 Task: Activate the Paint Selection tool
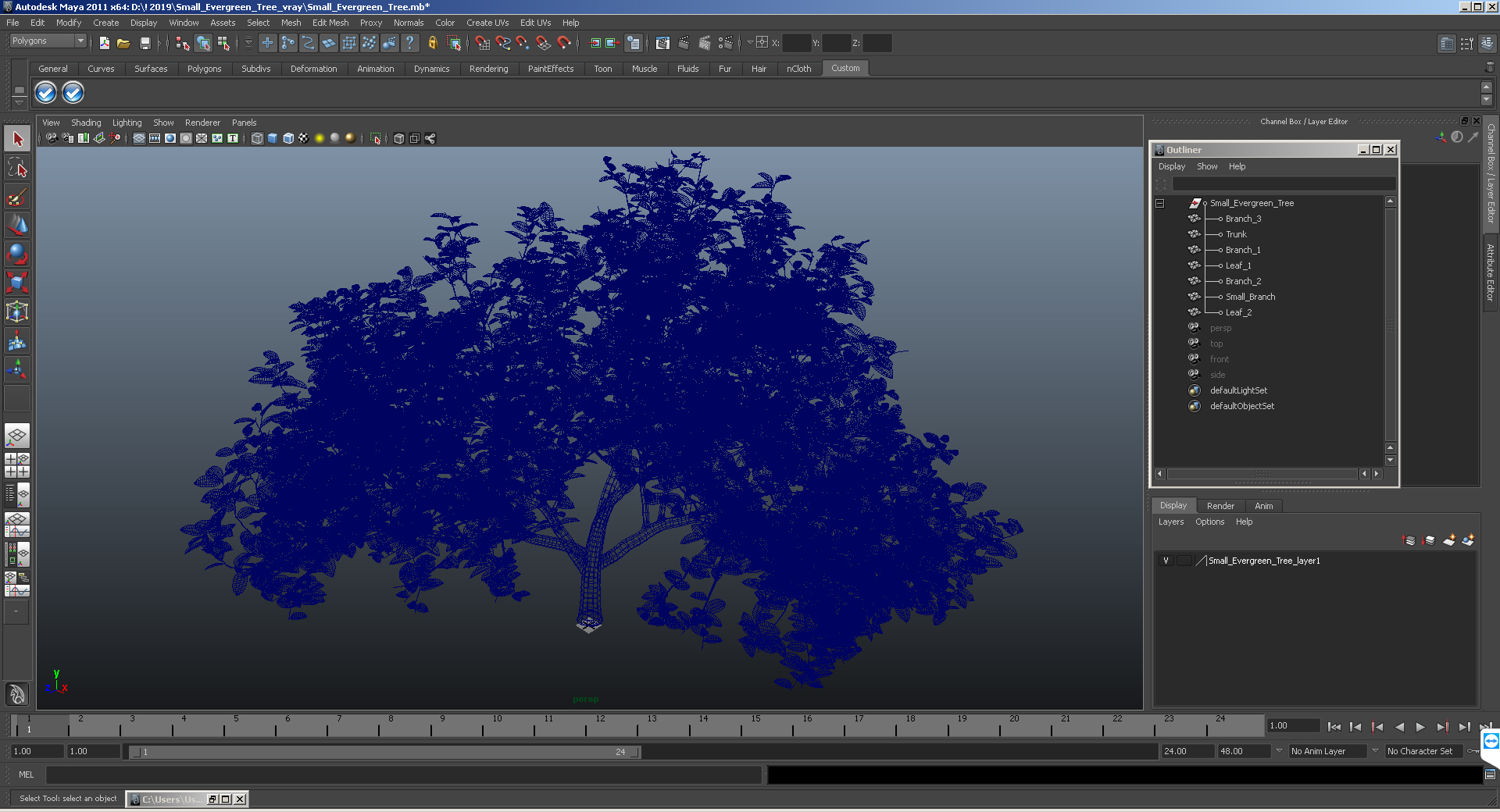(x=17, y=197)
